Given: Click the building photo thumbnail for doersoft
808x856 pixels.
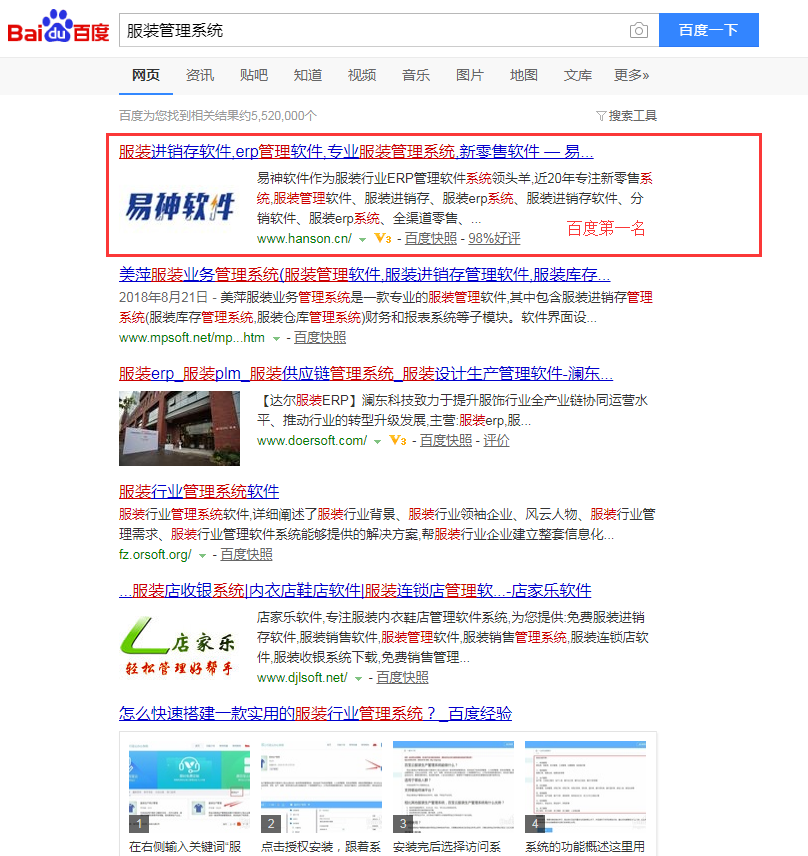Looking at the screenshot, I should (x=179, y=429).
